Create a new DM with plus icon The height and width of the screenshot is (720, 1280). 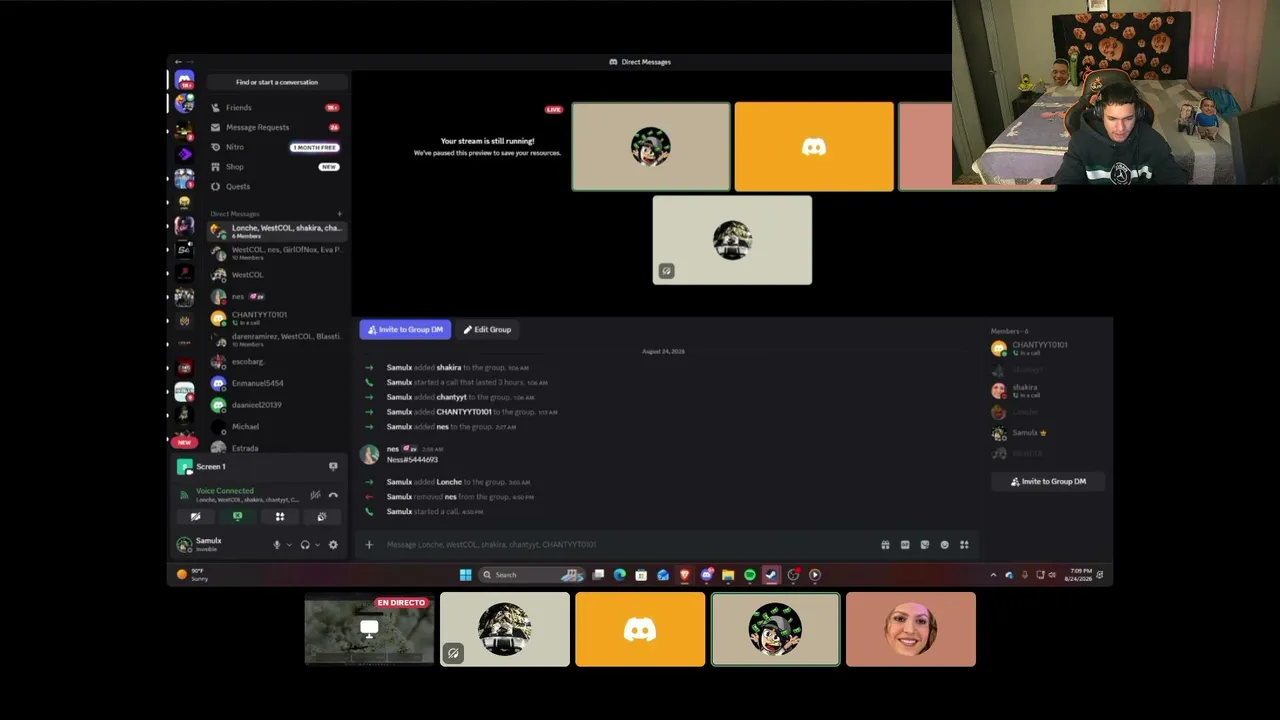[x=339, y=214]
